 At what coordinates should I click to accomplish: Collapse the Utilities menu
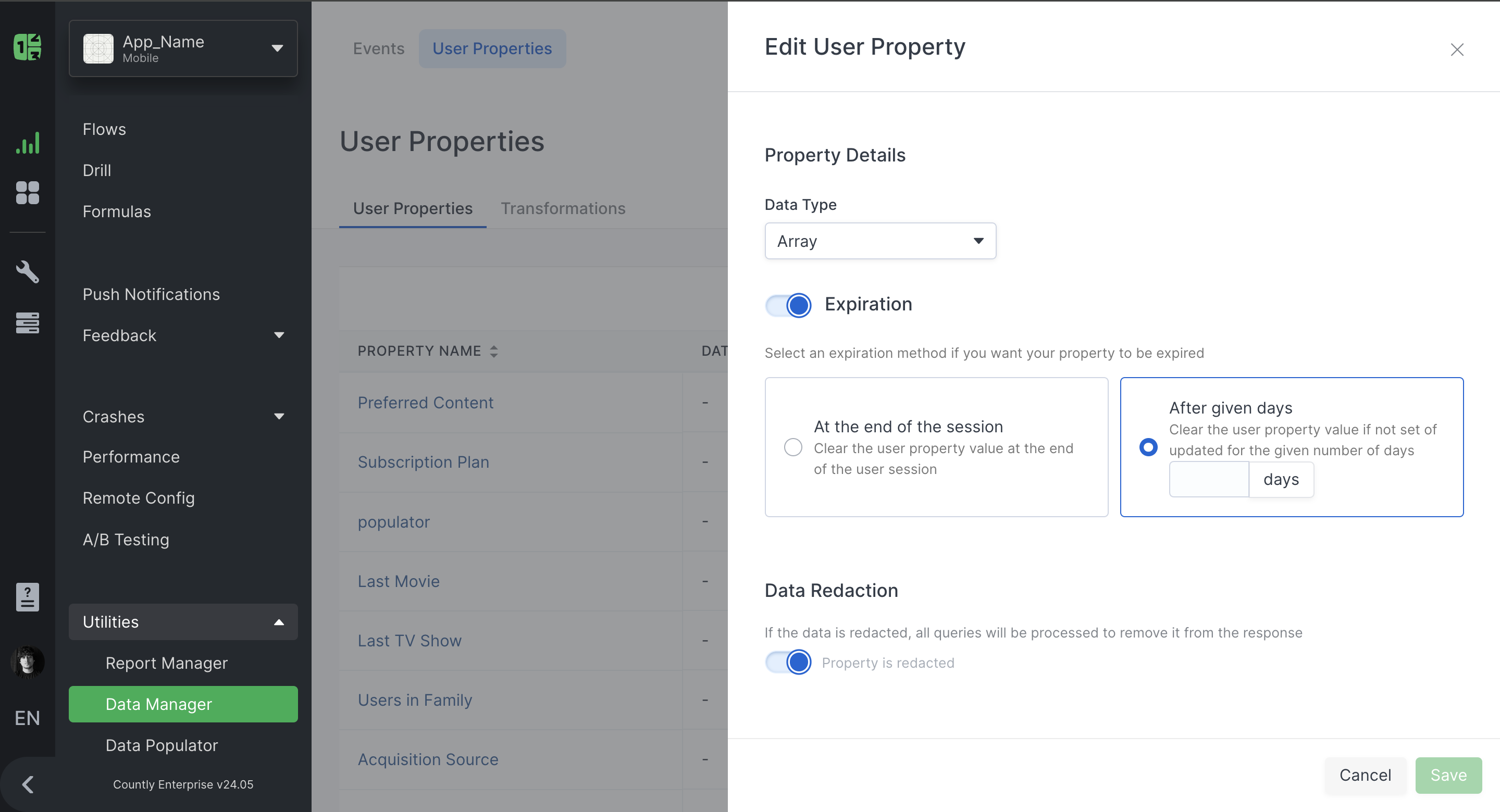pyautogui.click(x=183, y=622)
